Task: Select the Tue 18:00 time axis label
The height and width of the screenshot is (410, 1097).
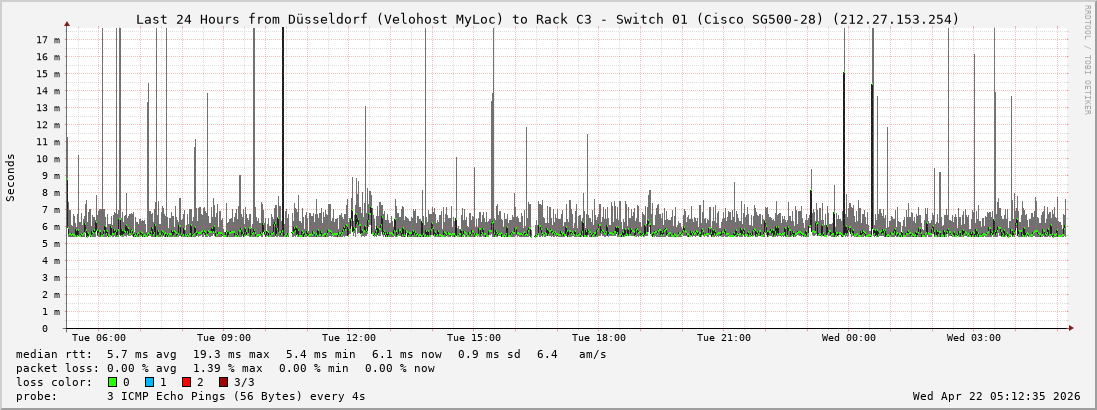Action: (x=599, y=338)
